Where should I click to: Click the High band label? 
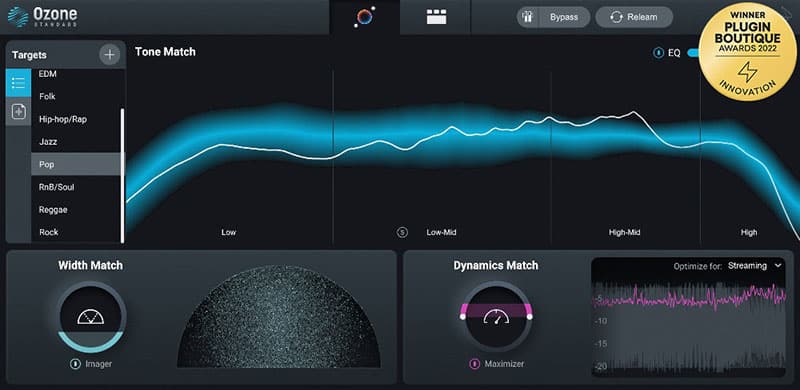coord(749,232)
